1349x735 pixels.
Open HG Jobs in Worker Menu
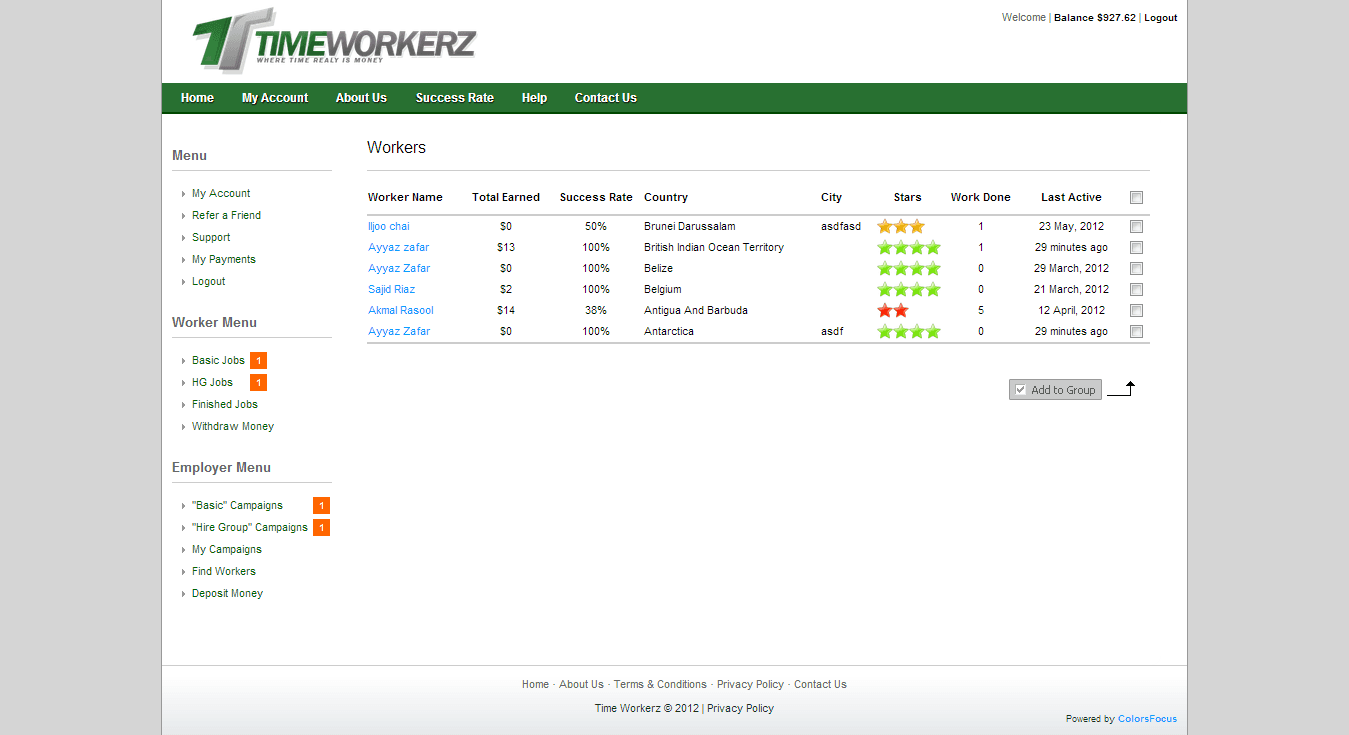point(212,383)
